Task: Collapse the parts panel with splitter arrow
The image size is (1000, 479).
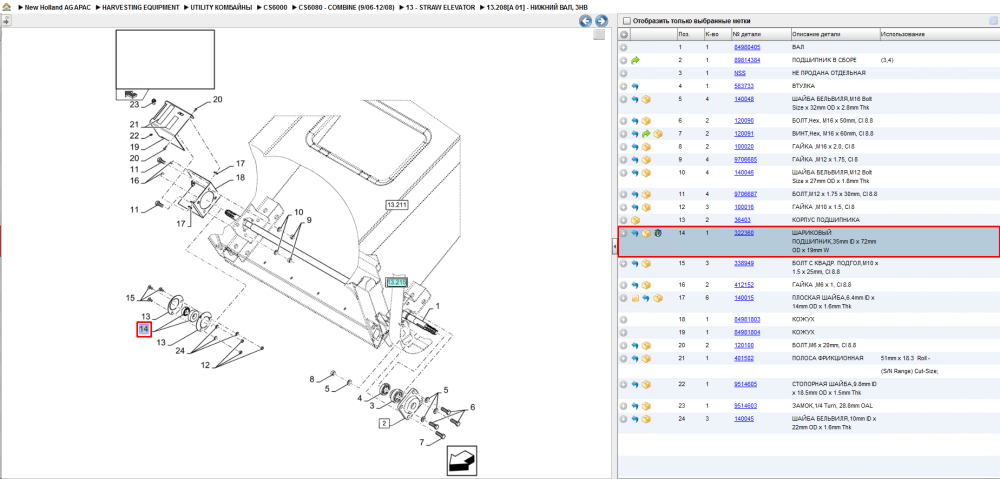Action: [614, 249]
